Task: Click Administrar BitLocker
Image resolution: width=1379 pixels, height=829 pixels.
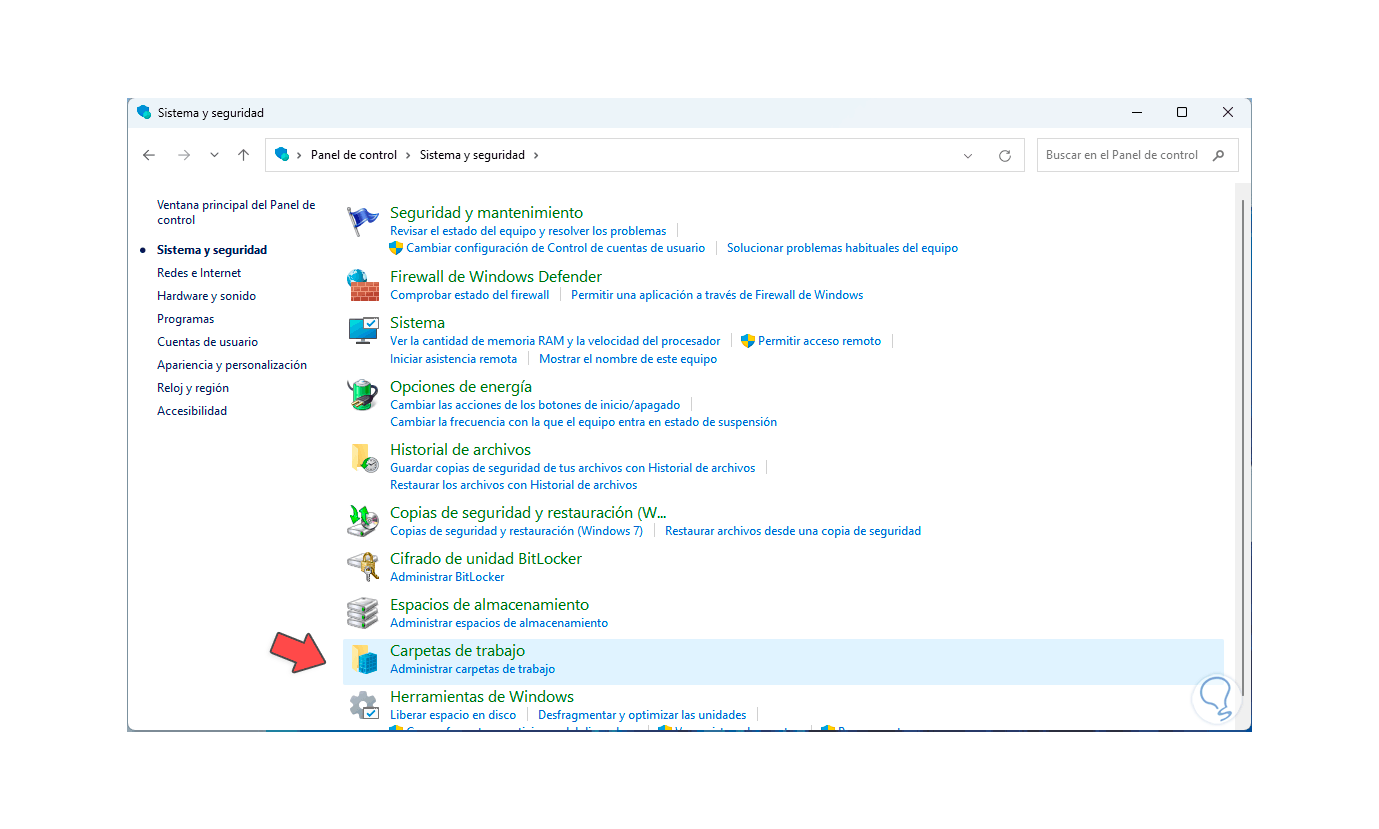Action: [x=447, y=577]
